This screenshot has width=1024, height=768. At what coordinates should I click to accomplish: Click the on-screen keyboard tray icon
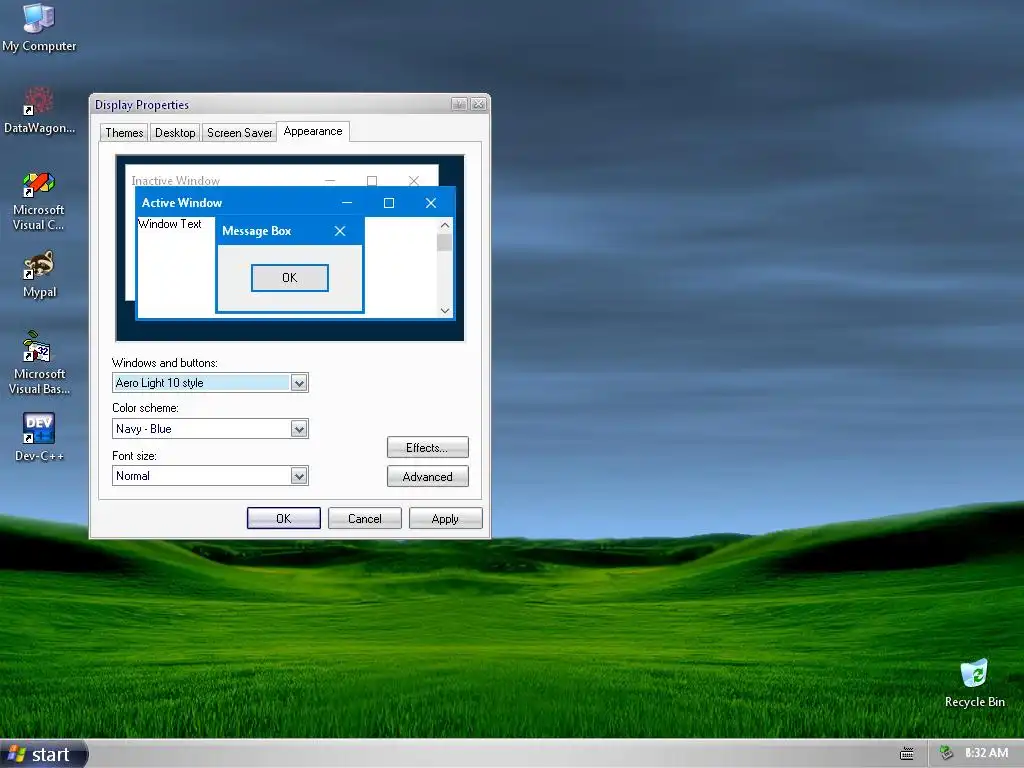(907, 754)
